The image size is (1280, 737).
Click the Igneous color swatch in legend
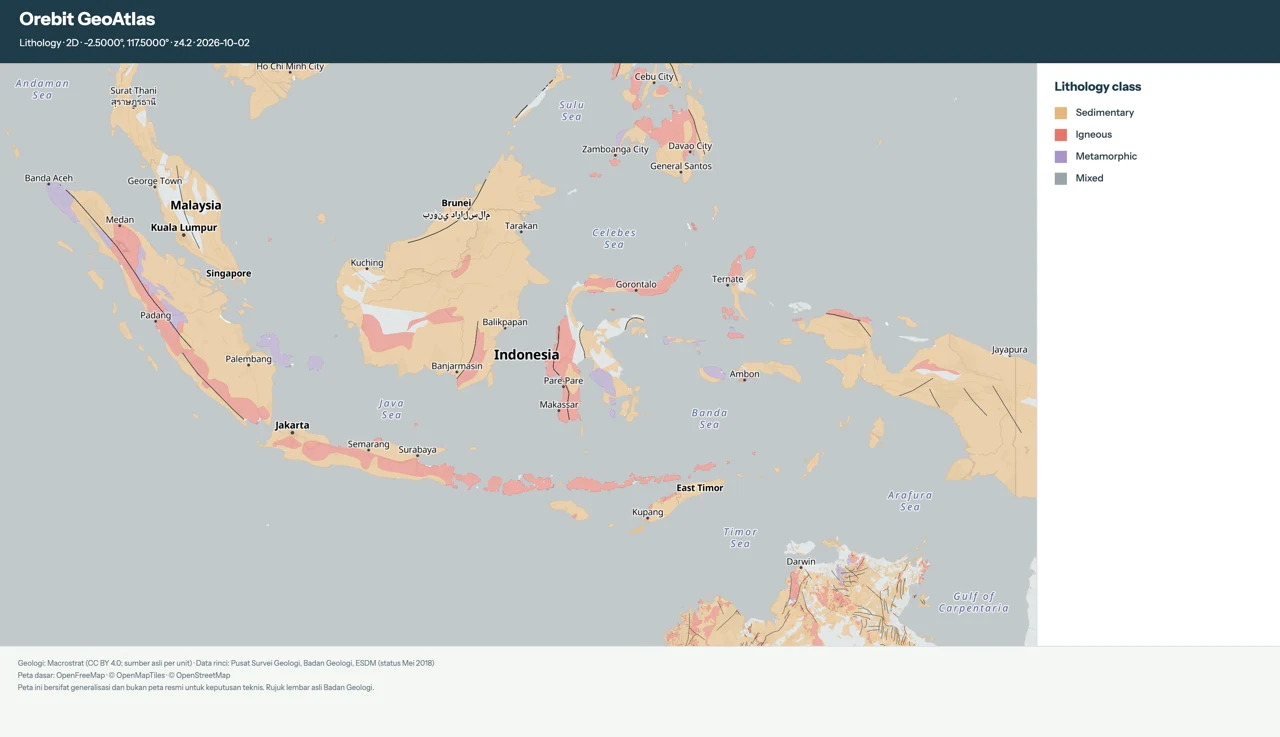[1061, 135]
